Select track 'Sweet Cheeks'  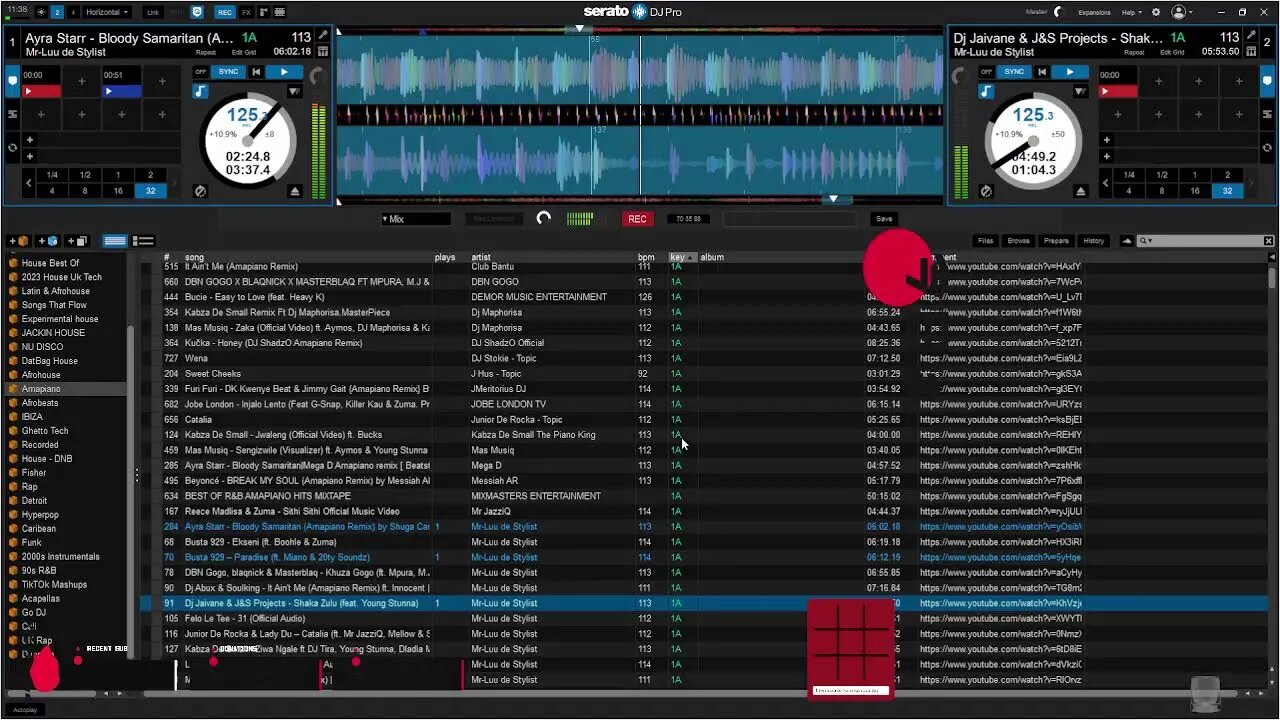pyautogui.click(x=213, y=374)
